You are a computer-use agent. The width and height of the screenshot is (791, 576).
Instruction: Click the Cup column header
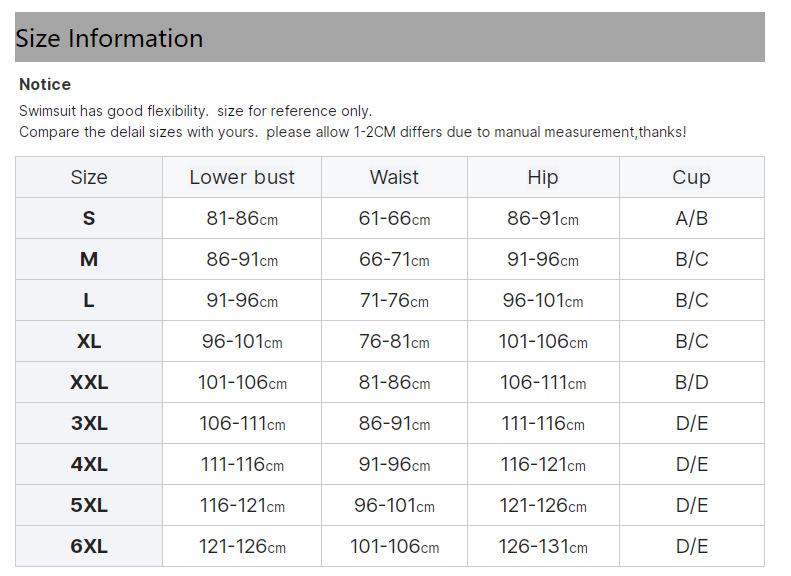pos(691,178)
